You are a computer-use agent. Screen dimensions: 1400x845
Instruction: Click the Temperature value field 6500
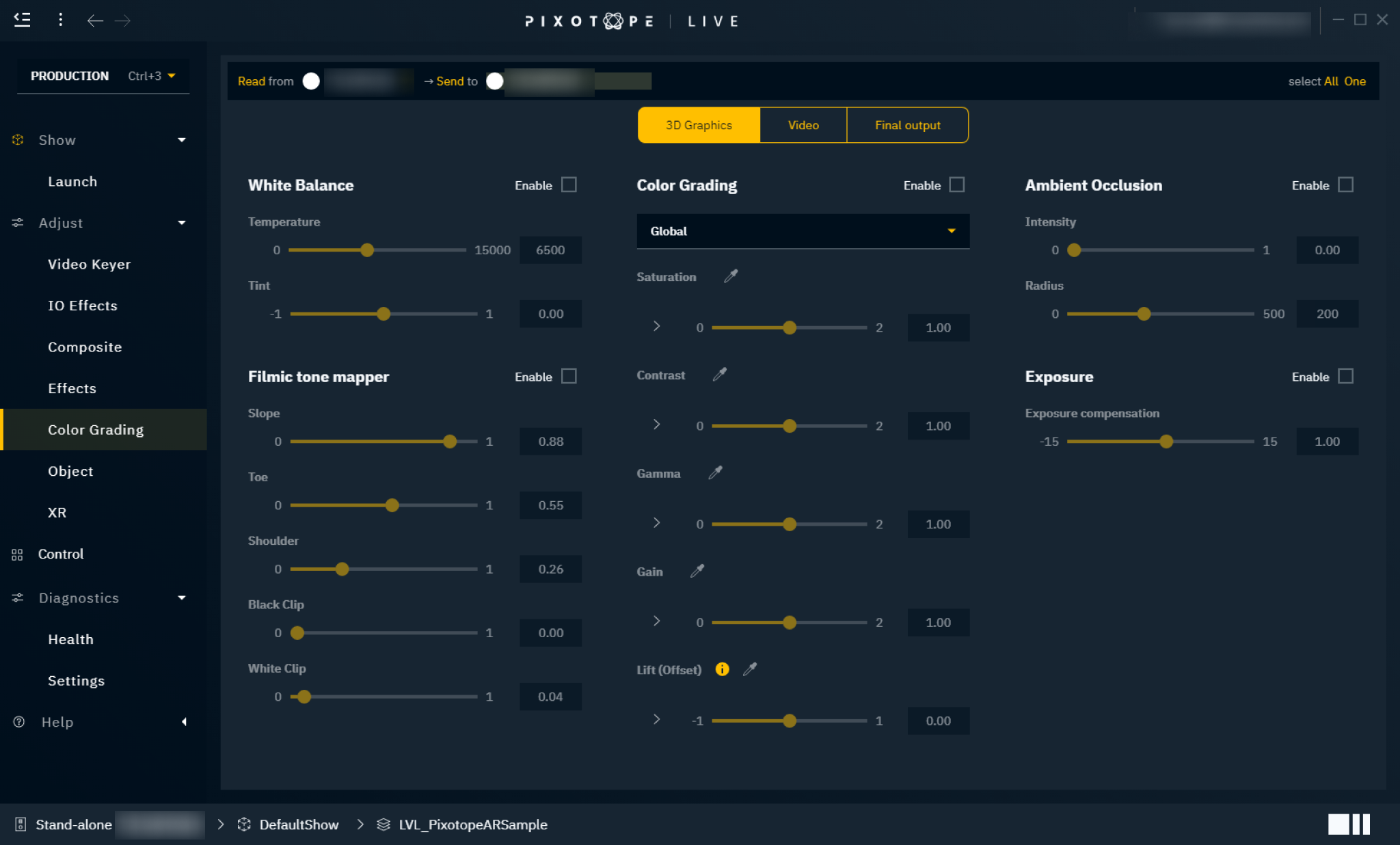(x=550, y=250)
